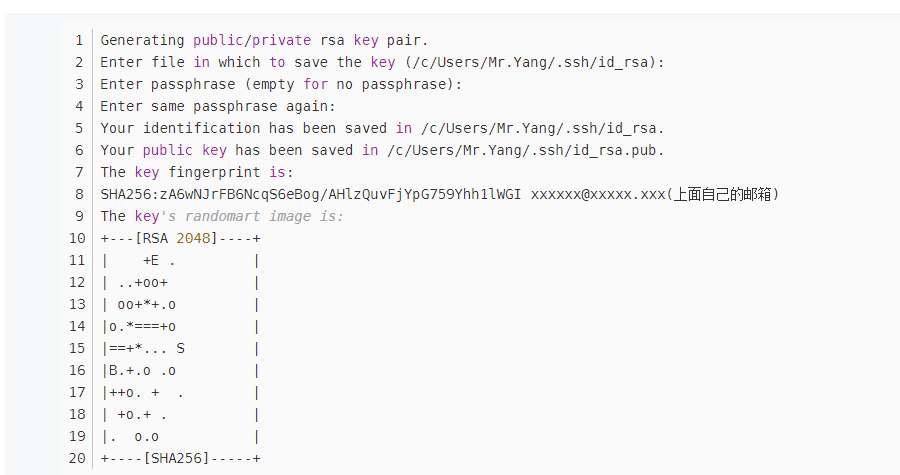The image size is (900, 475).
Task: Click line number 17 in the gutter
Action: pos(78,392)
